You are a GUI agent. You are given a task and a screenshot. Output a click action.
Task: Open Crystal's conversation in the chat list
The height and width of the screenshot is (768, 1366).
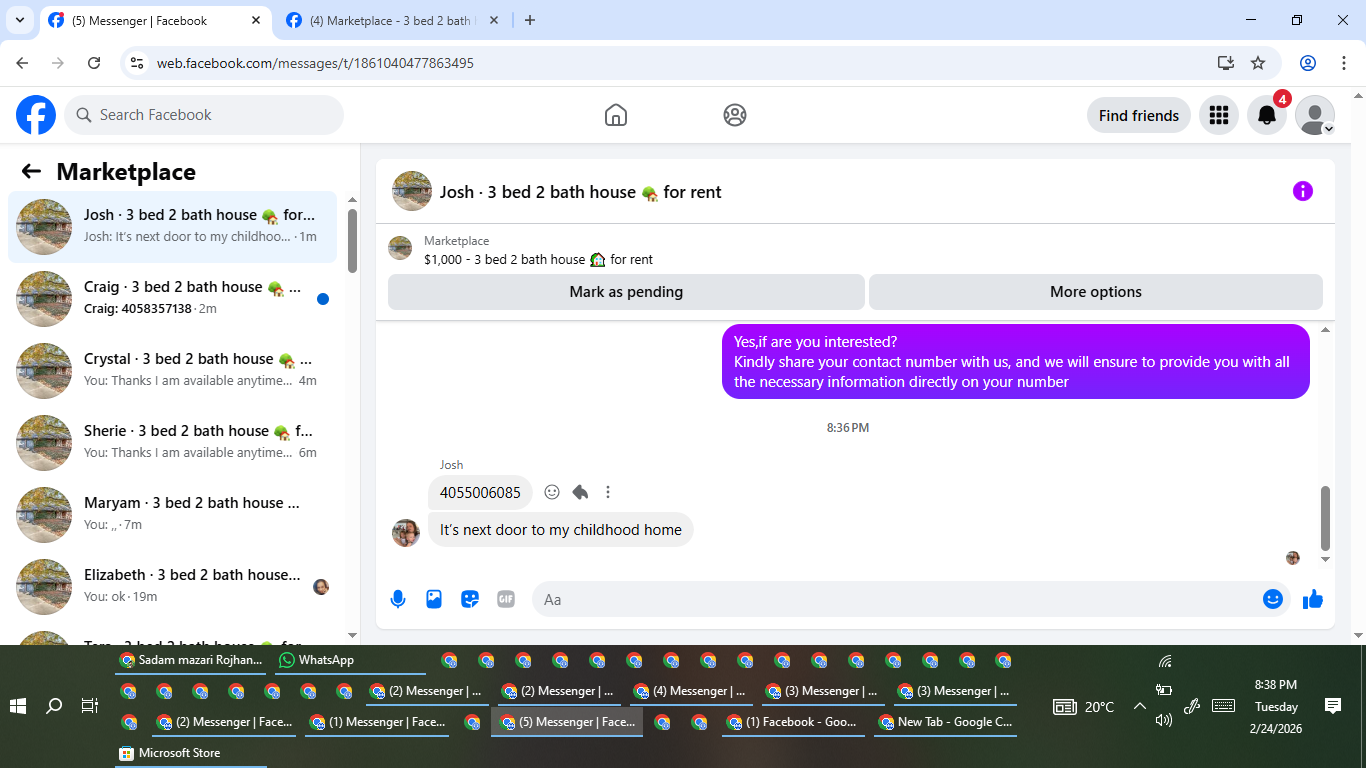[173, 370]
